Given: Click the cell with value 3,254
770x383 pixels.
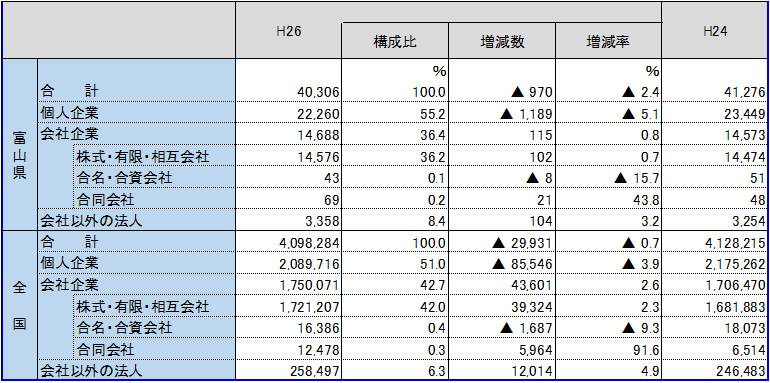Looking at the screenshot, I should pos(715,220).
